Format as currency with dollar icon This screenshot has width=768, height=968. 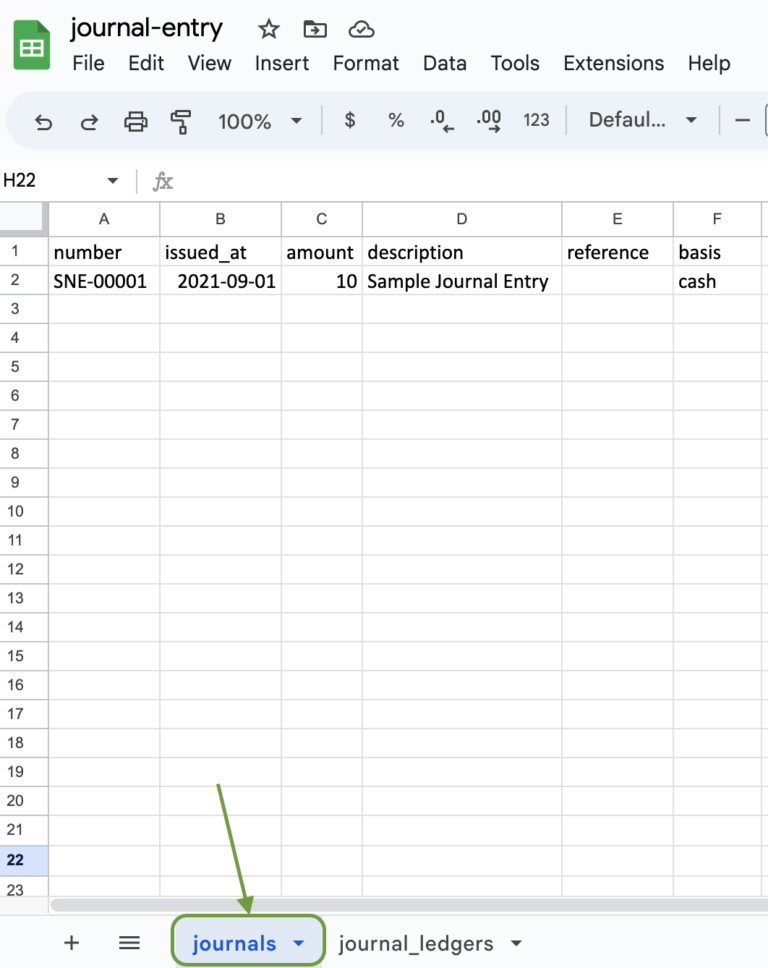tap(349, 120)
